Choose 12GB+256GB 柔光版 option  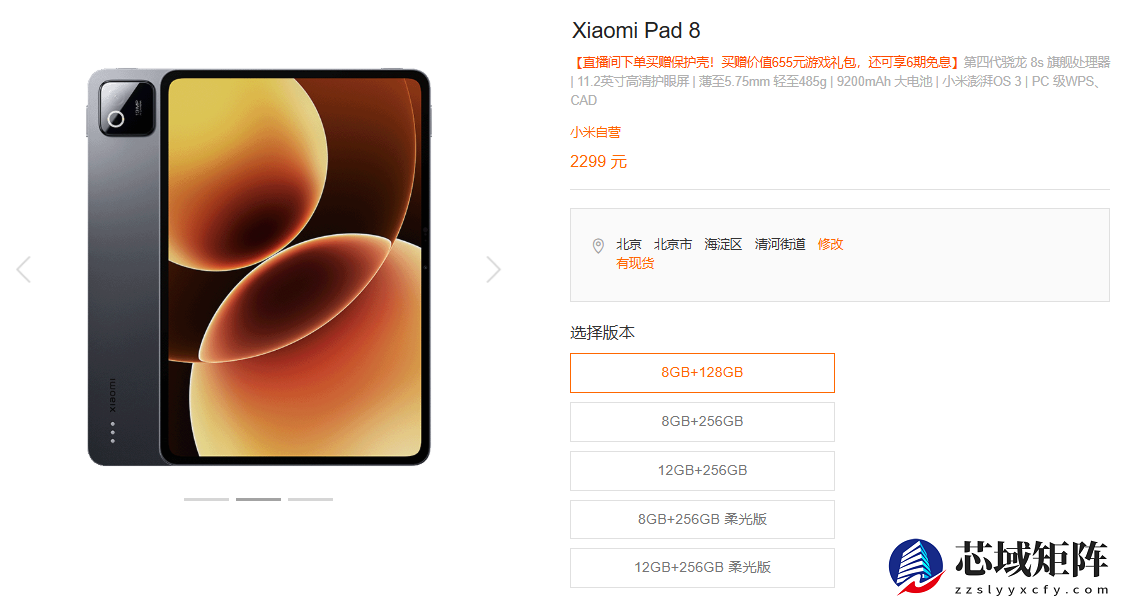tap(702, 568)
